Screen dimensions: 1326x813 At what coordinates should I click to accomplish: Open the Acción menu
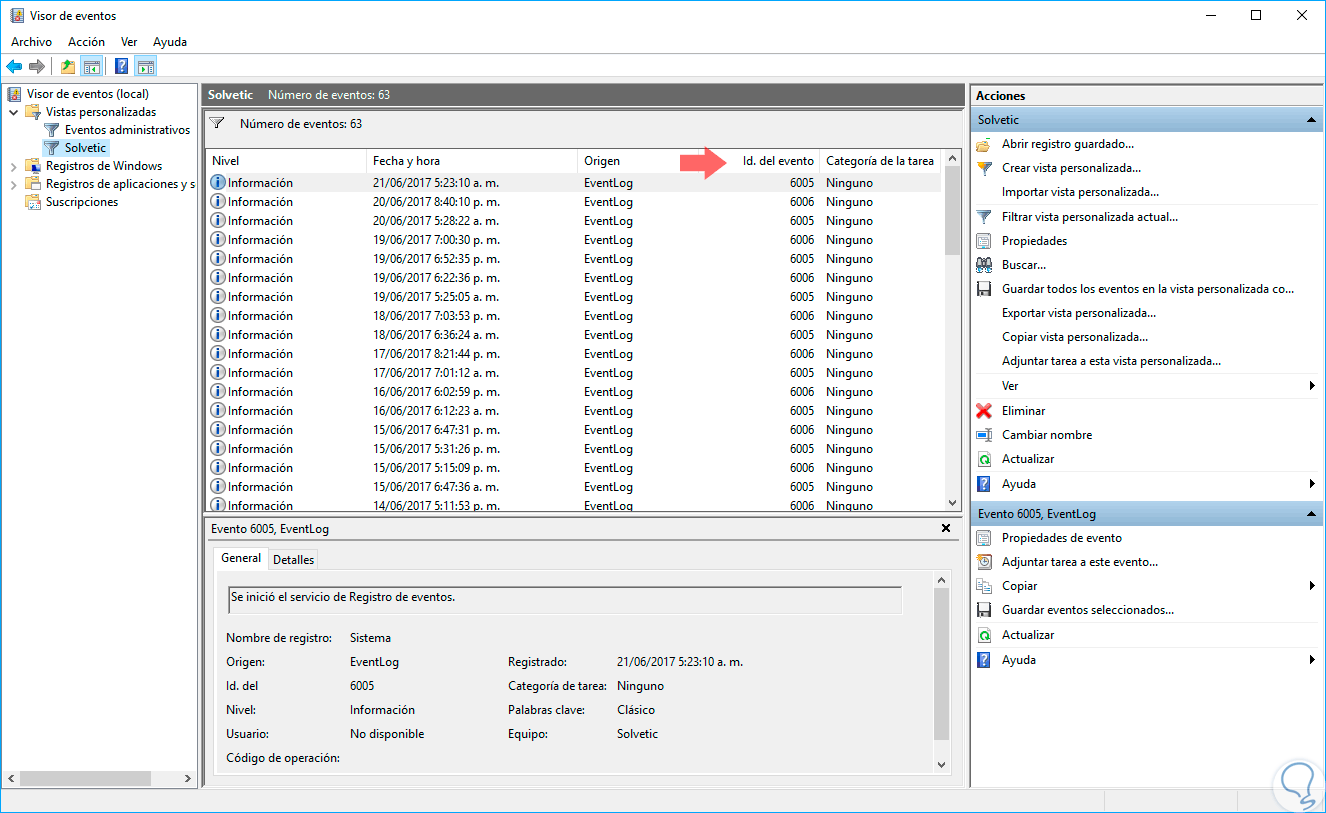(86, 42)
